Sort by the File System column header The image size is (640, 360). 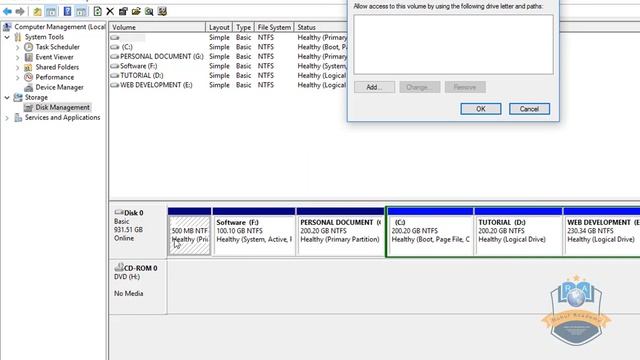click(x=274, y=27)
